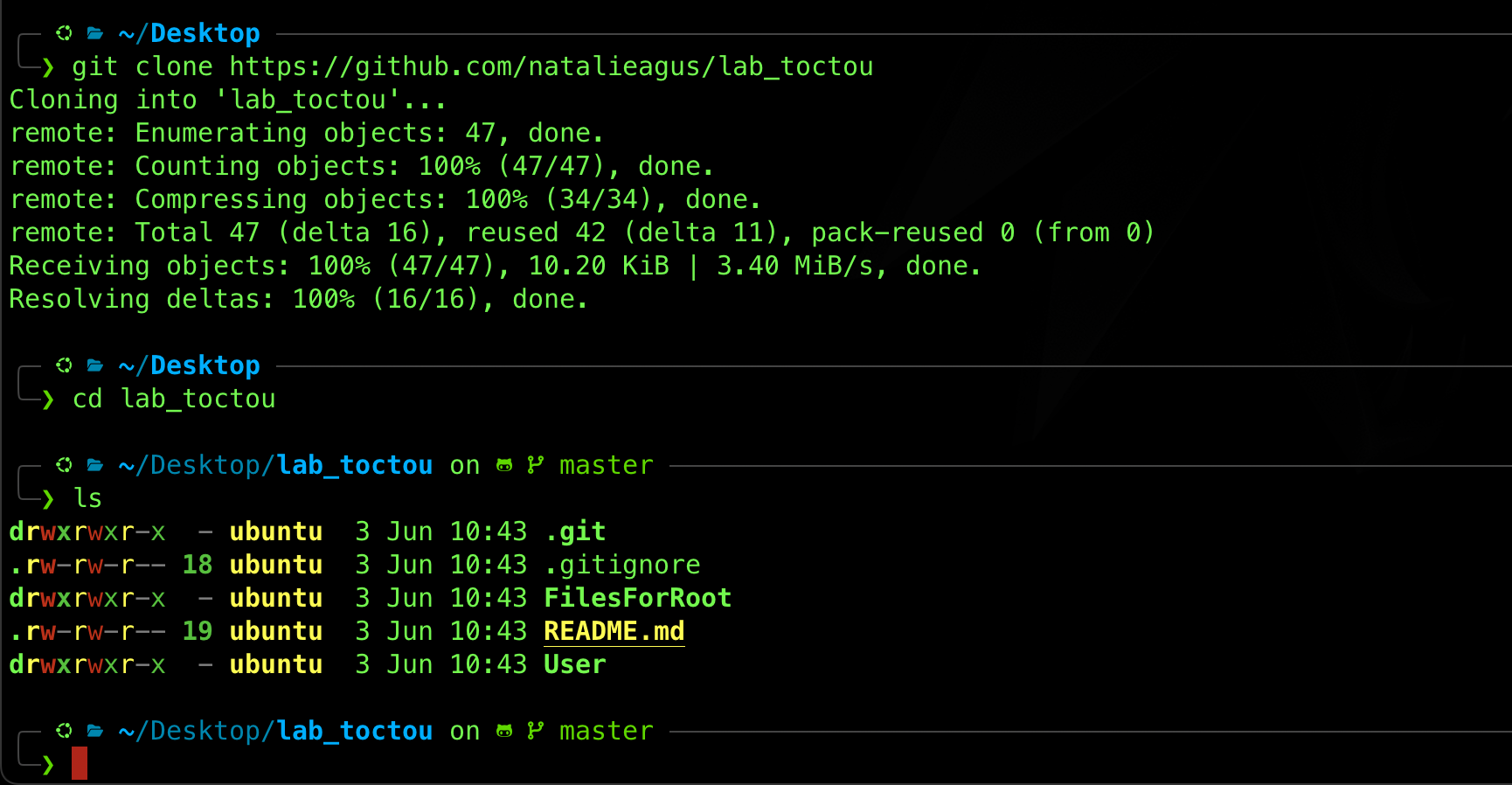Click the 'cd lab_toctou' command text
1512x785 pixels.
pyautogui.click(x=174, y=399)
